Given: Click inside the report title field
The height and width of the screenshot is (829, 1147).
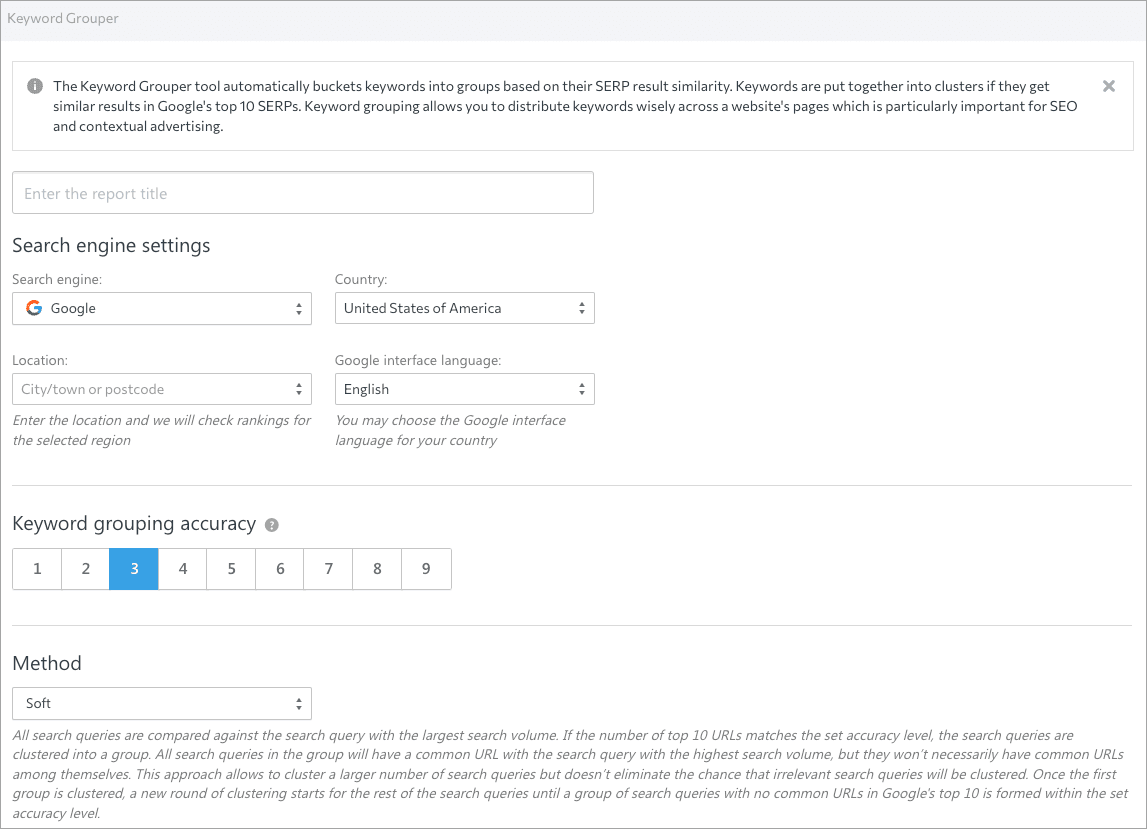Looking at the screenshot, I should 302,193.
